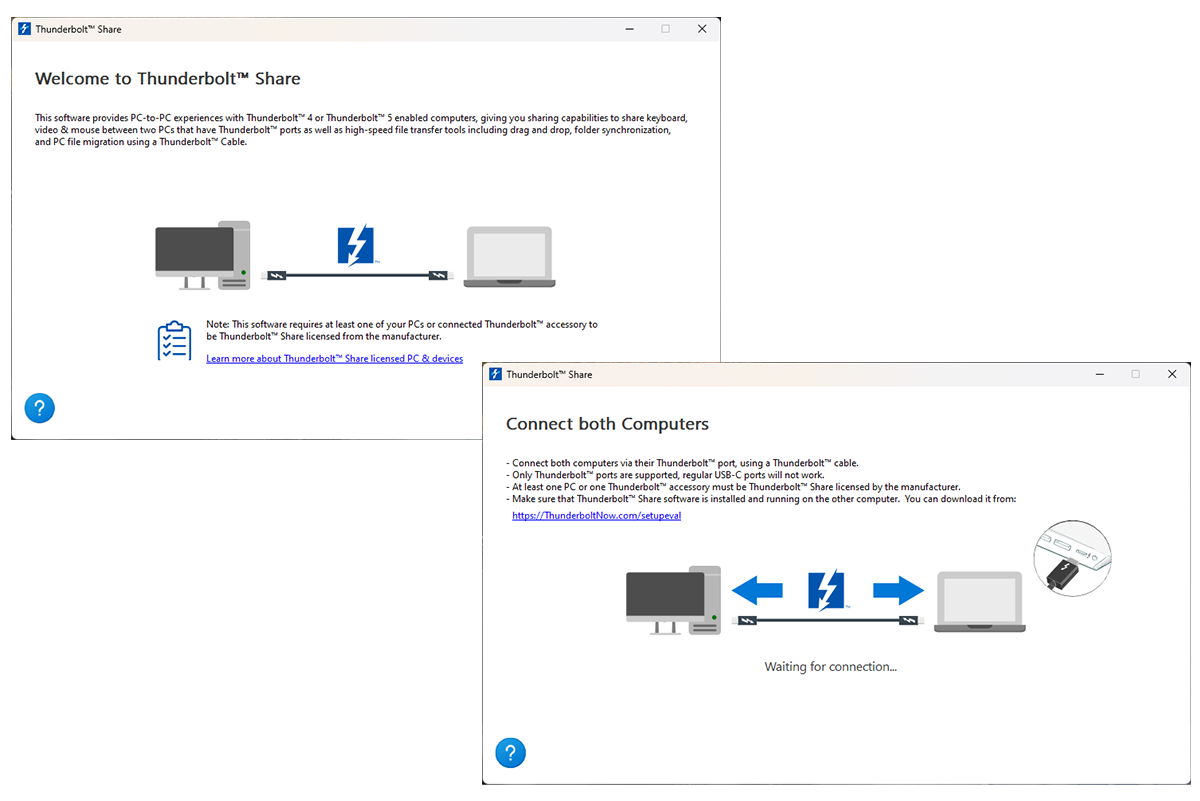The image size is (1200, 801).
Task: Click the desktop PC illustration in the Welcome window
Action: [x=203, y=256]
